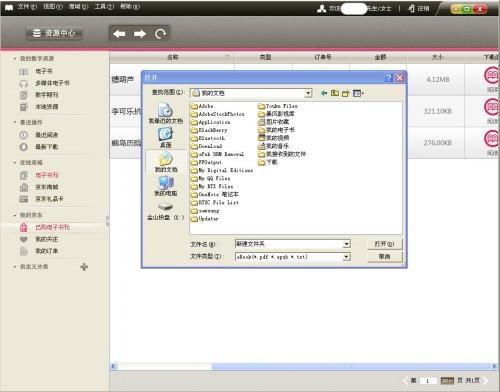Open 最新下载 in the sidebar

click(x=47, y=147)
